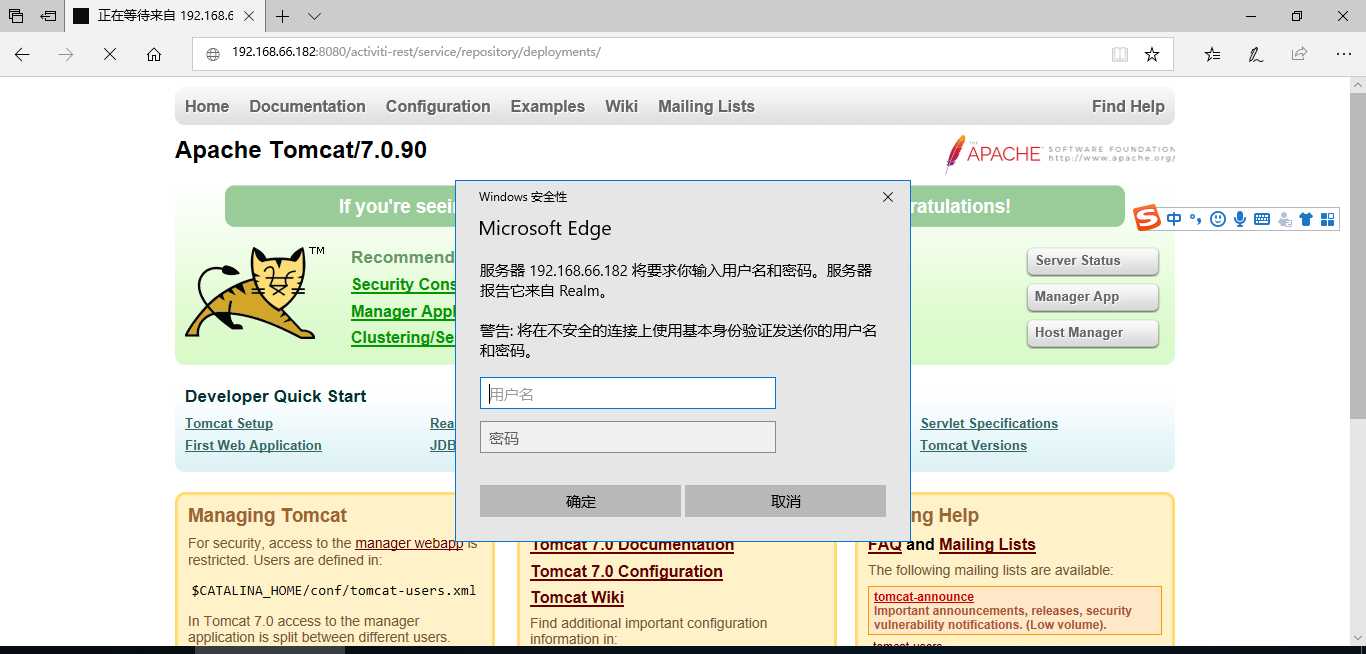Viewport: 1366px width, 654px height.
Task: Open the tabs you've set aside
Action: pos(16,16)
